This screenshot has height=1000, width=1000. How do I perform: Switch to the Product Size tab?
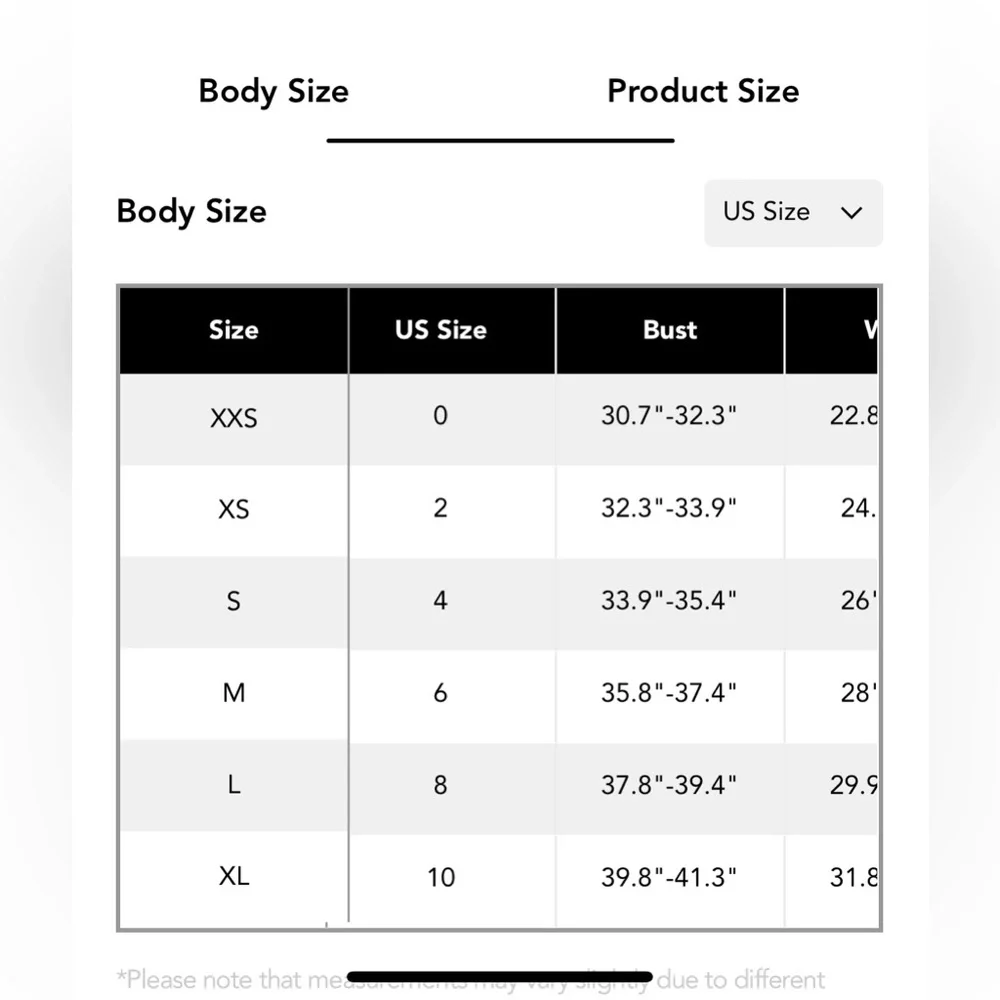click(703, 91)
